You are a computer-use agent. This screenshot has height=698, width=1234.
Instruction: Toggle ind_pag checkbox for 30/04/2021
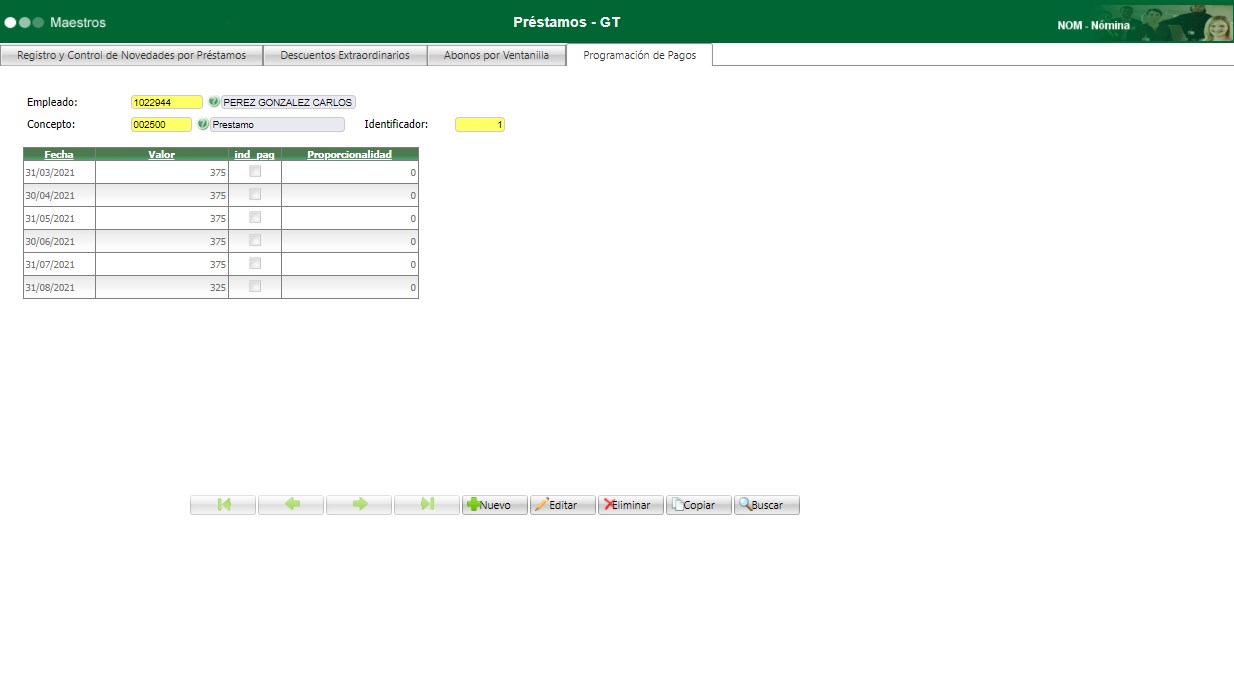coord(255,194)
